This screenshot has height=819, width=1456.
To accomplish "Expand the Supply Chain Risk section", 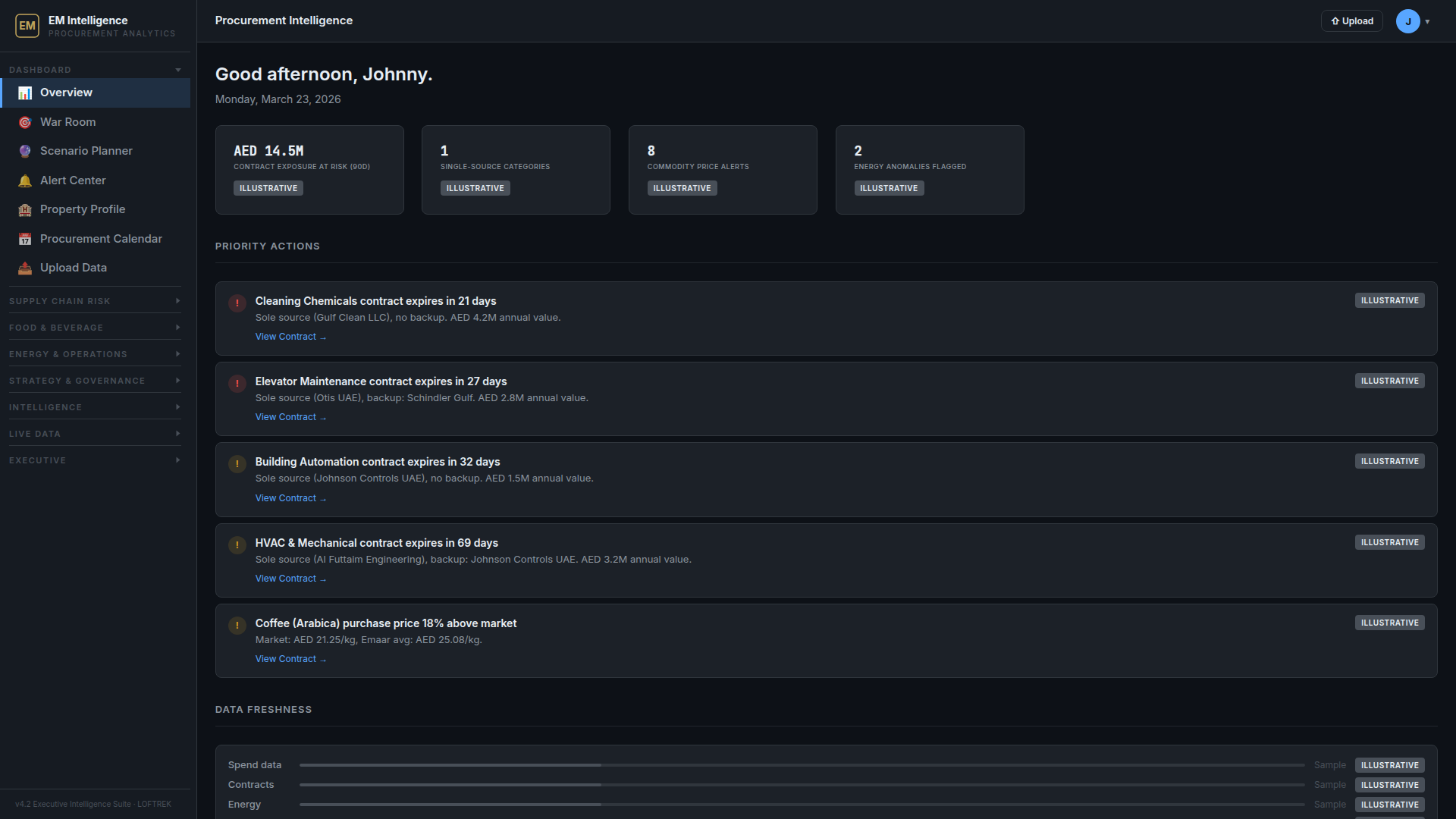I will point(95,301).
